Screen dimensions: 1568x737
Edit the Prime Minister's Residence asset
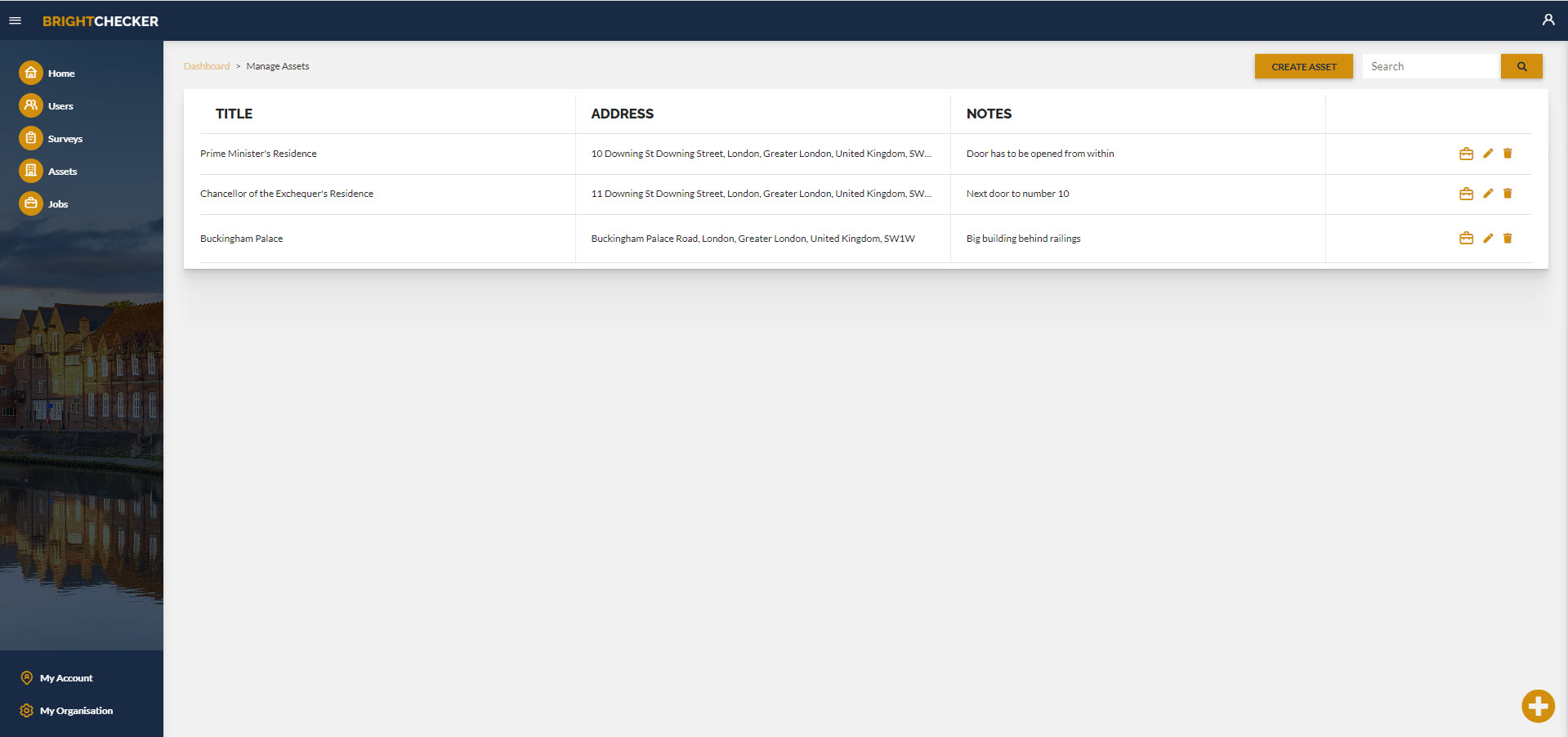click(1488, 154)
